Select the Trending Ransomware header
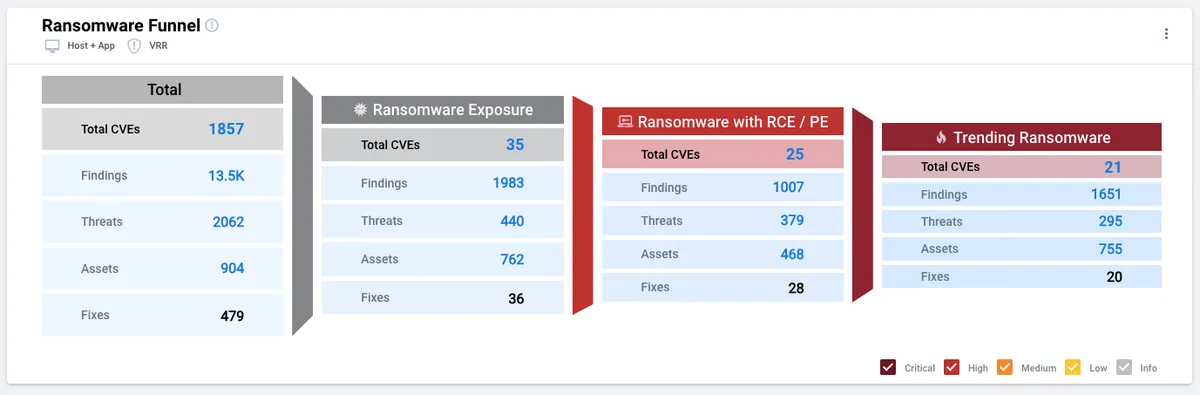 pos(1021,138)
